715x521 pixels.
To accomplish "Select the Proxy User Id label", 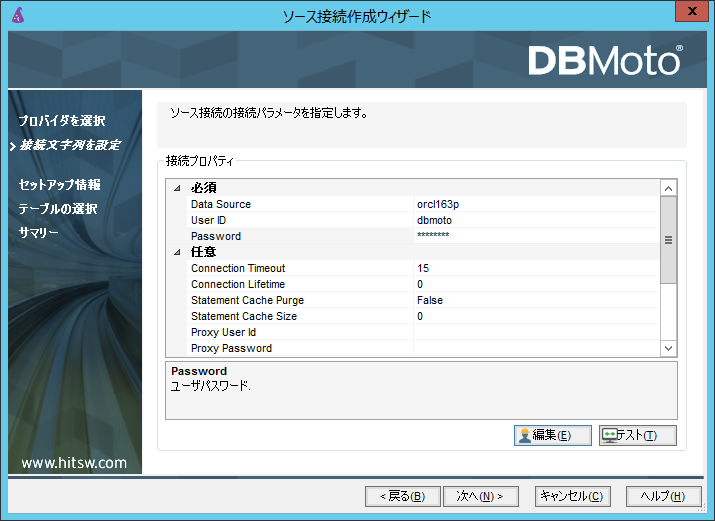I will pos(223,332).
